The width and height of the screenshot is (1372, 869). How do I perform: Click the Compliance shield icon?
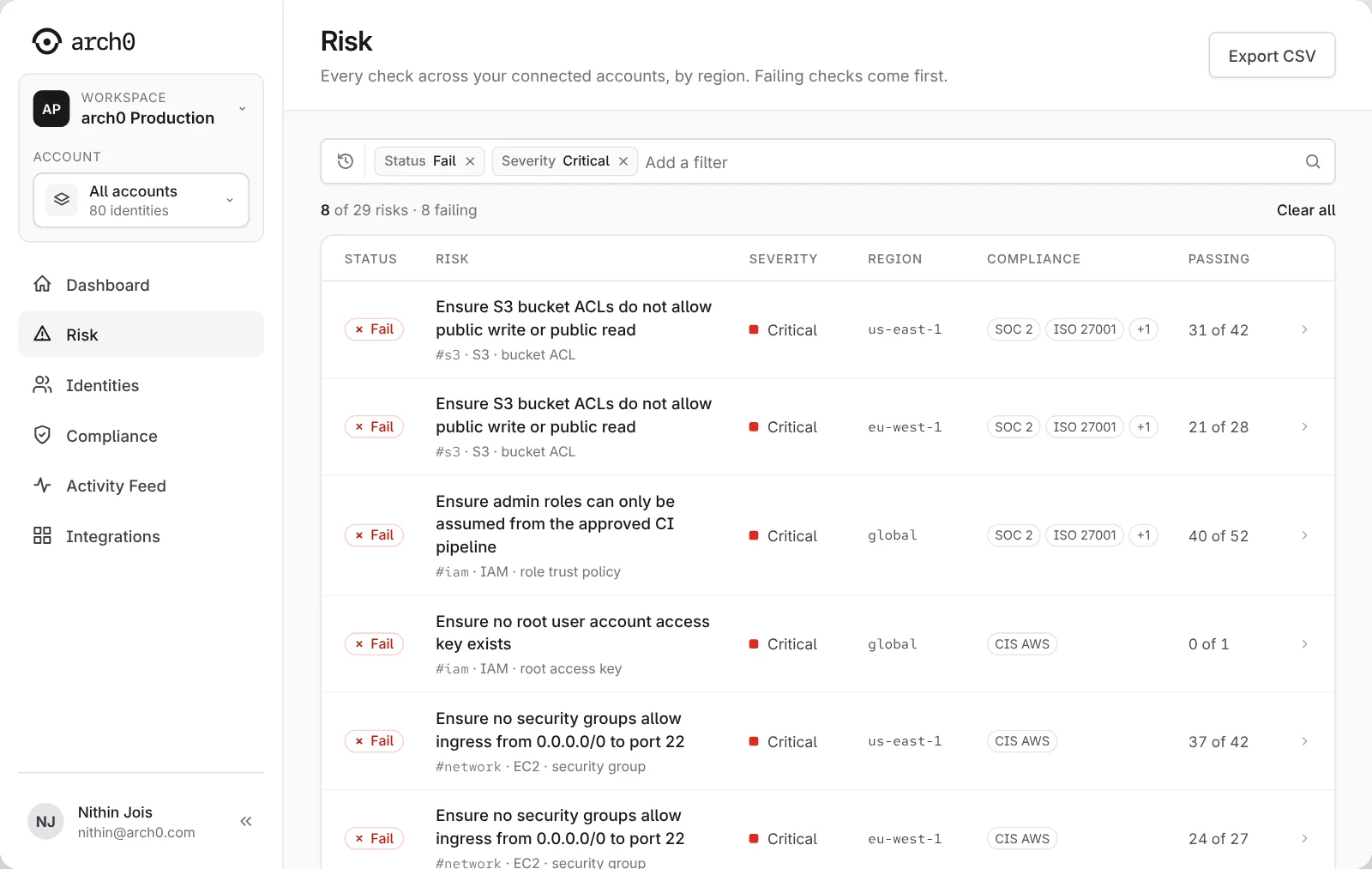(42, 435)
